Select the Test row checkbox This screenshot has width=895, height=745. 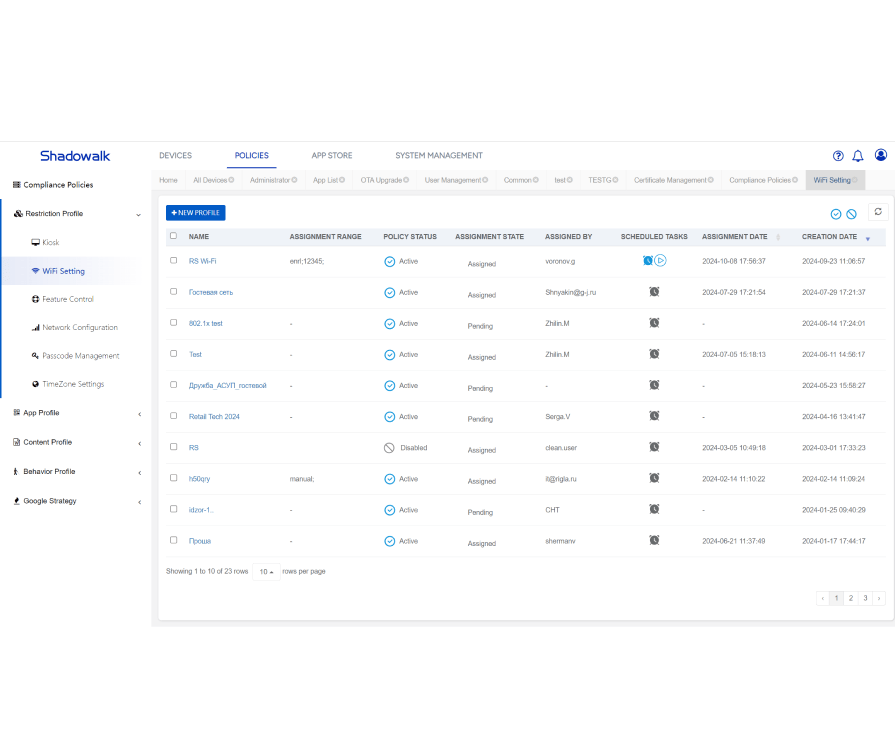174,353
